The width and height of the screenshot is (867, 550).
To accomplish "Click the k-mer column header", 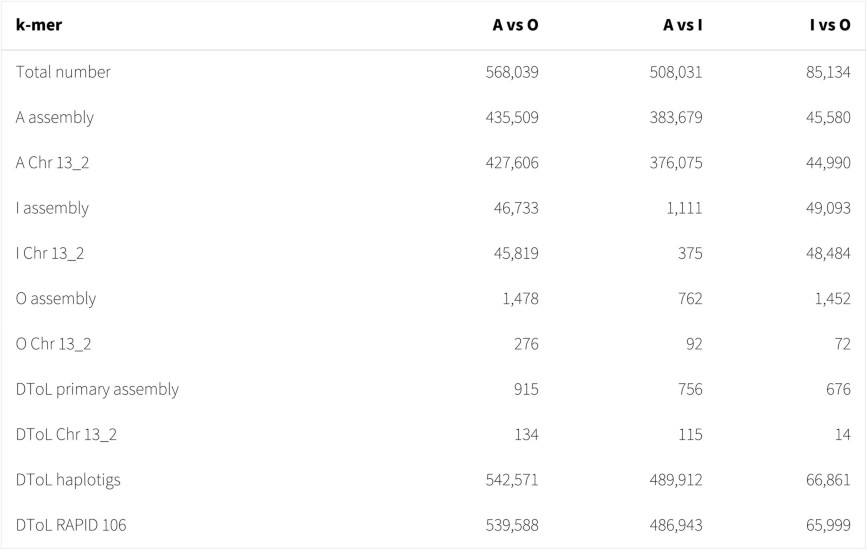I will click(38, 26).
